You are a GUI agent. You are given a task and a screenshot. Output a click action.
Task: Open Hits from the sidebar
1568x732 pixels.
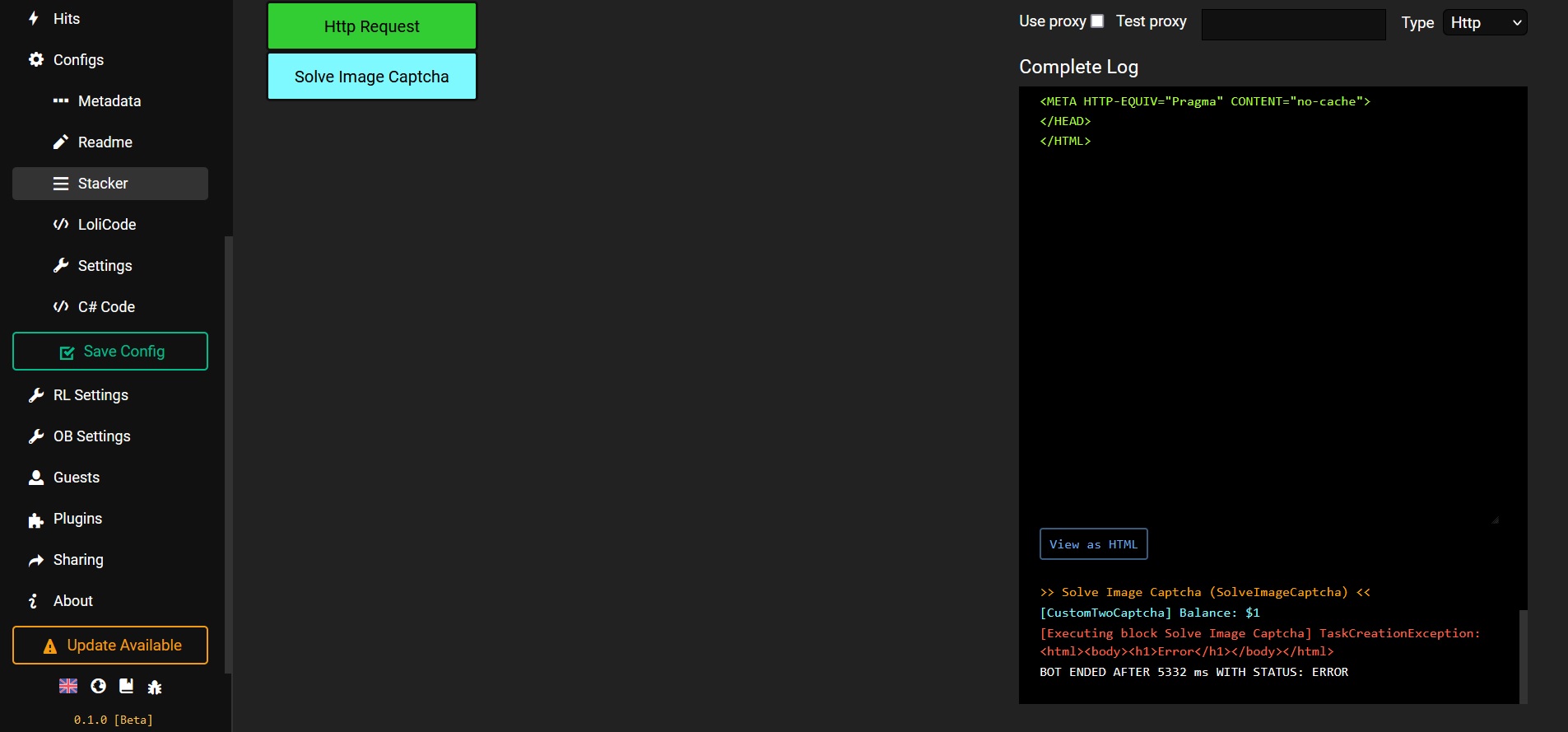66,19
